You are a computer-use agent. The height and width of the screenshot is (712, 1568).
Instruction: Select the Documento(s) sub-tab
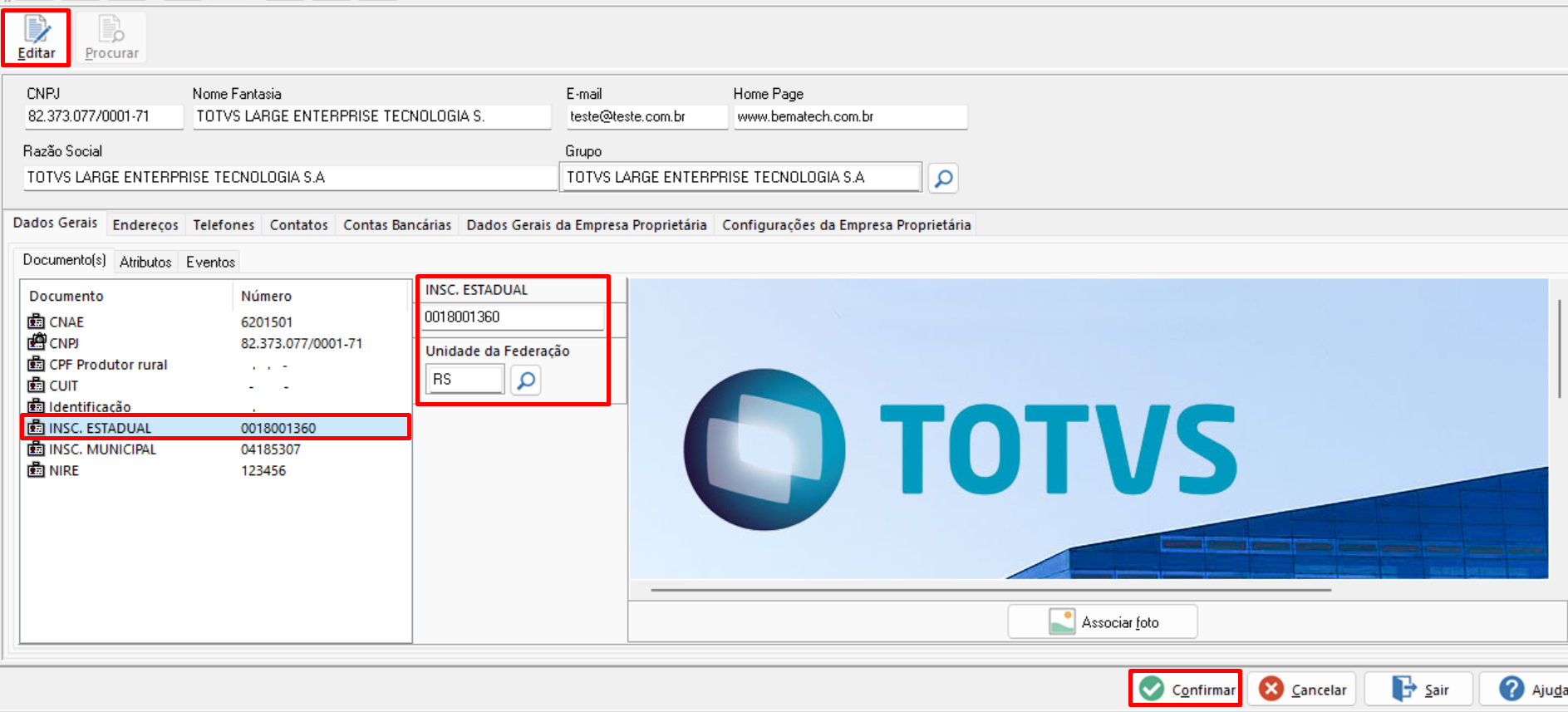coord(64,260)
